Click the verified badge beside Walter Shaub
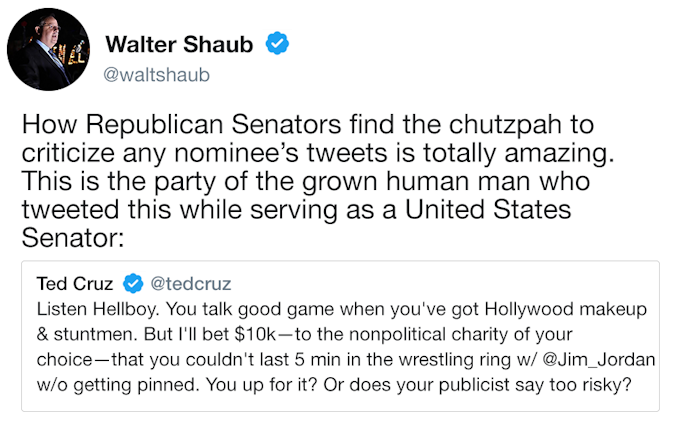This screenshot has height=427, width=684. click(277, 43)
